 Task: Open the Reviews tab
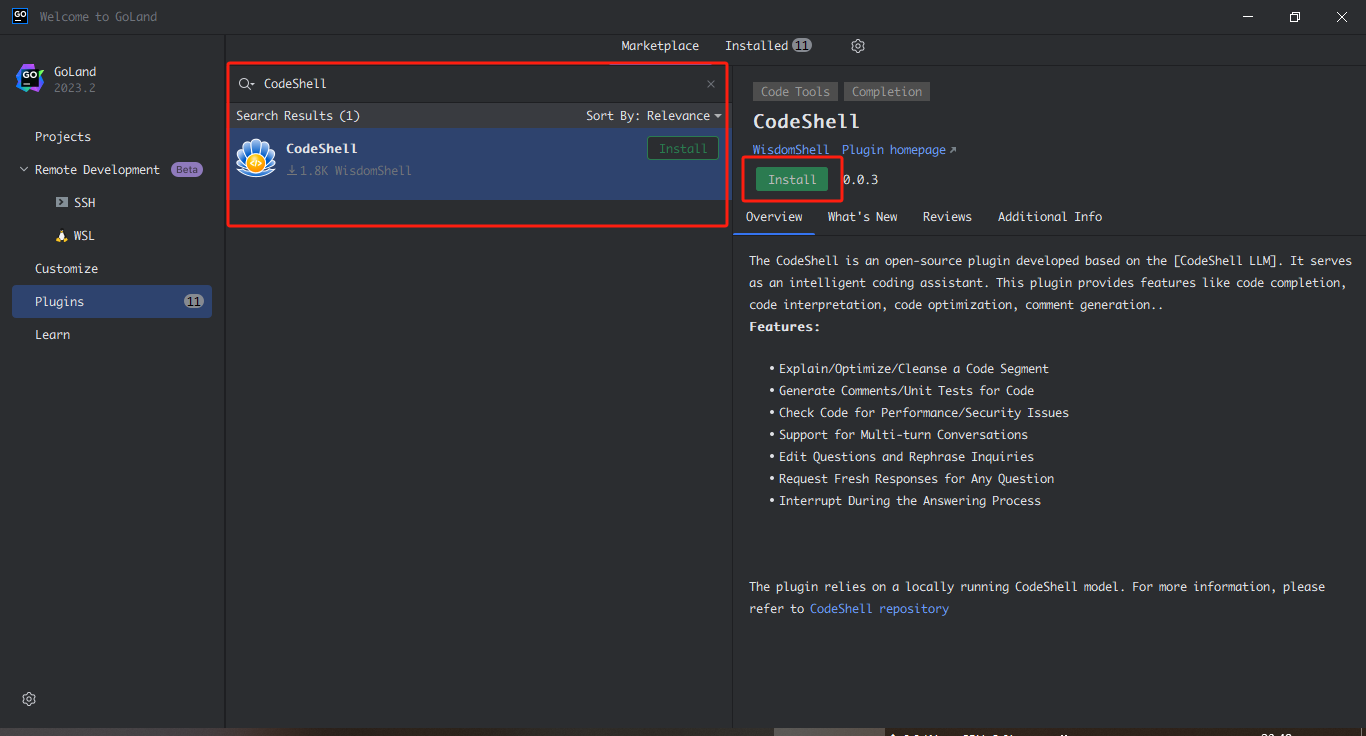[x=947, y=217]
